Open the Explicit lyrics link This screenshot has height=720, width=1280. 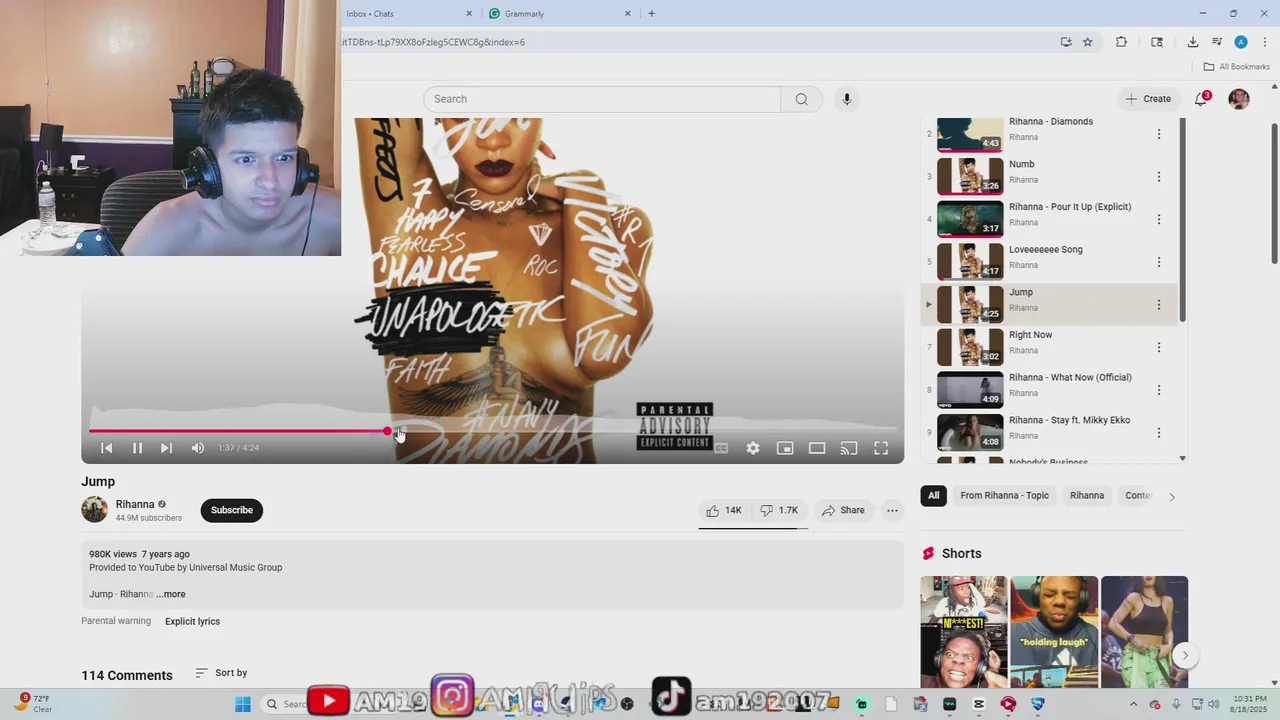[192, 621]
